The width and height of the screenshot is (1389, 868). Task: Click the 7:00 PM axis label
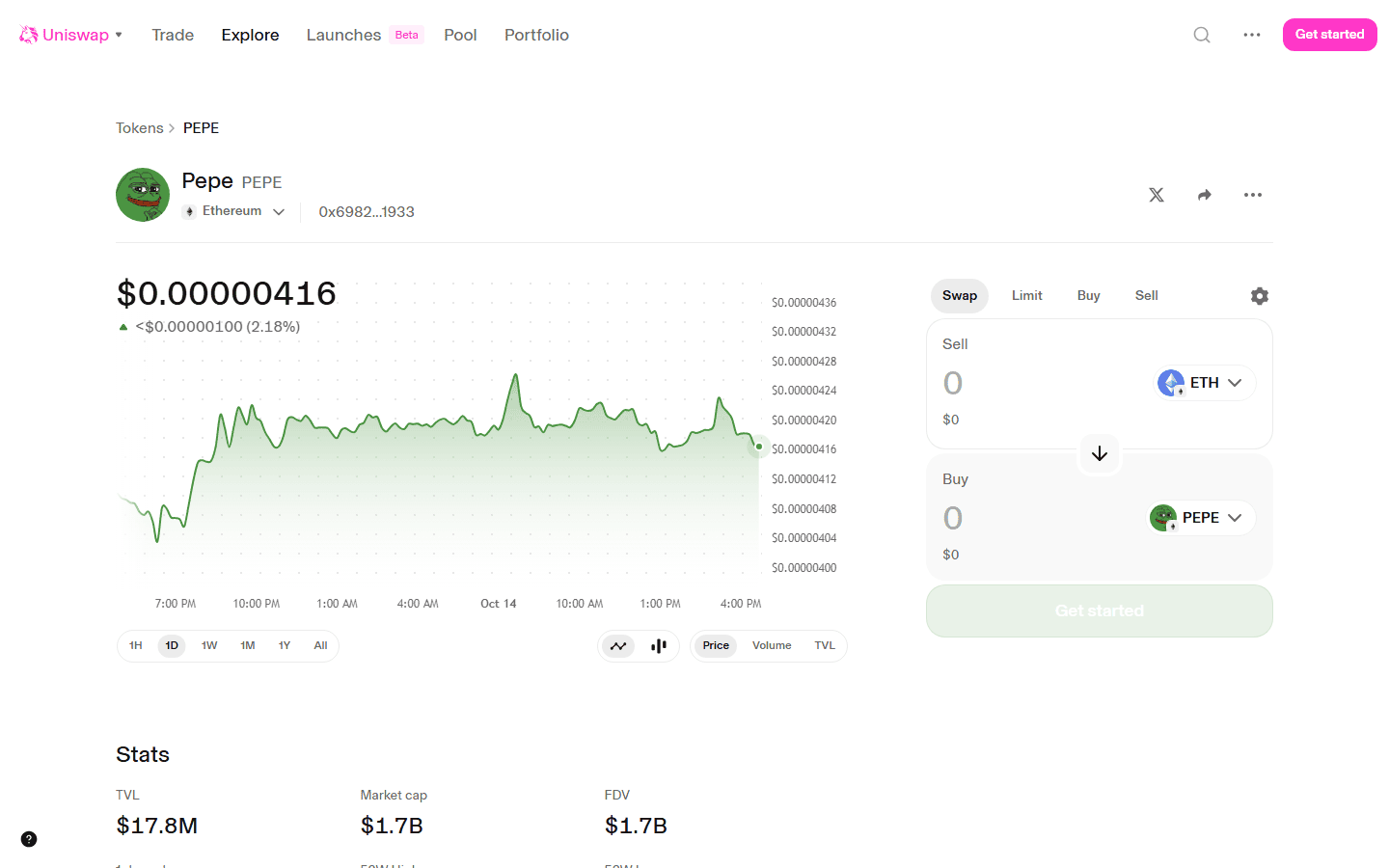coord(176,604)
